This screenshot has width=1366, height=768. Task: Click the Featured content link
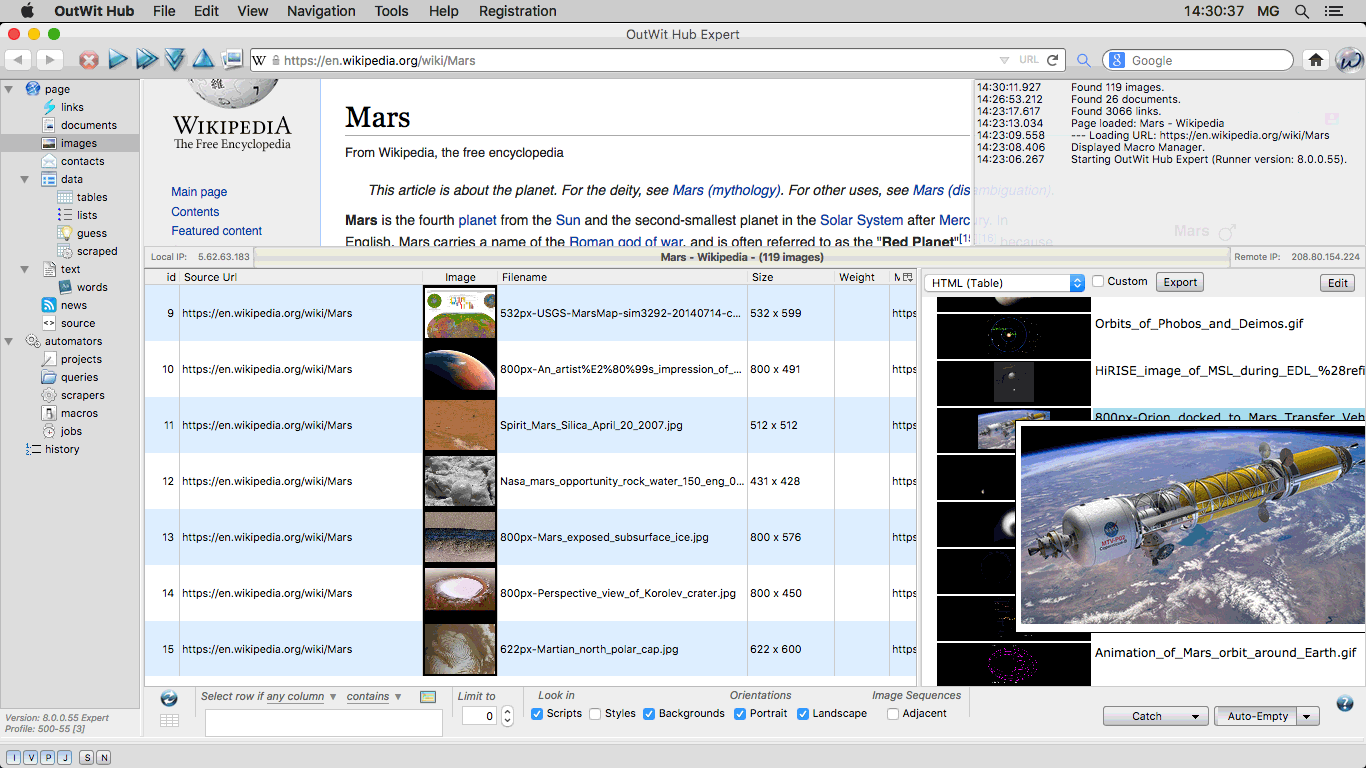coord(216,231)
